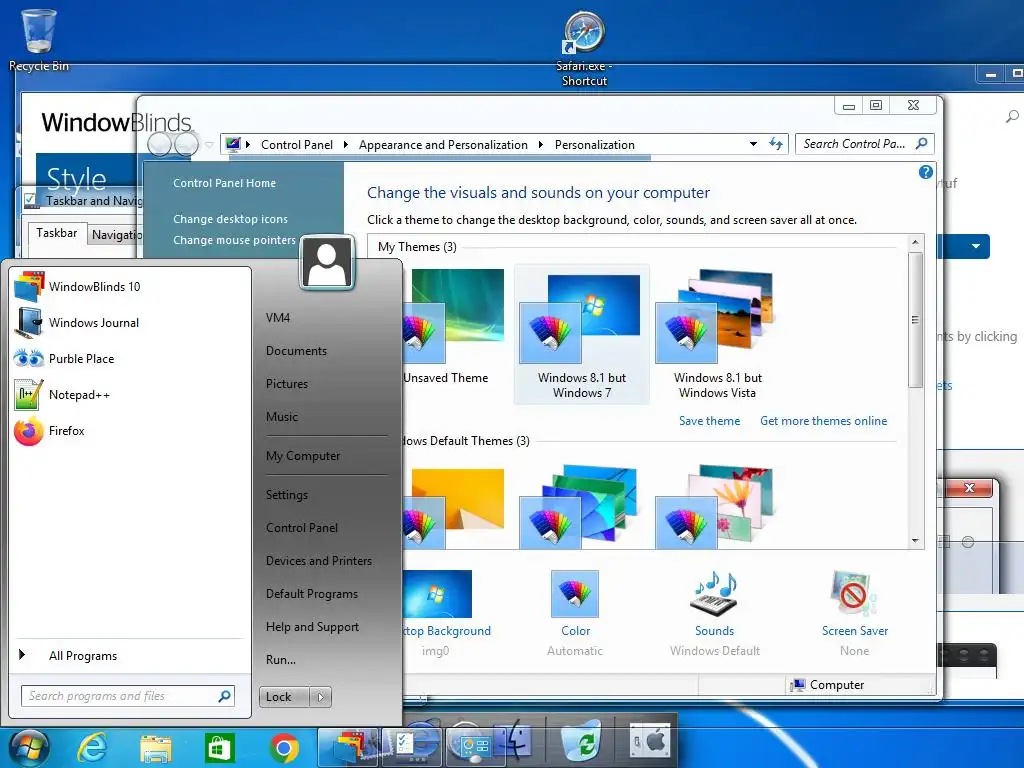Click the Change desktop icons link

coord(231,219)
